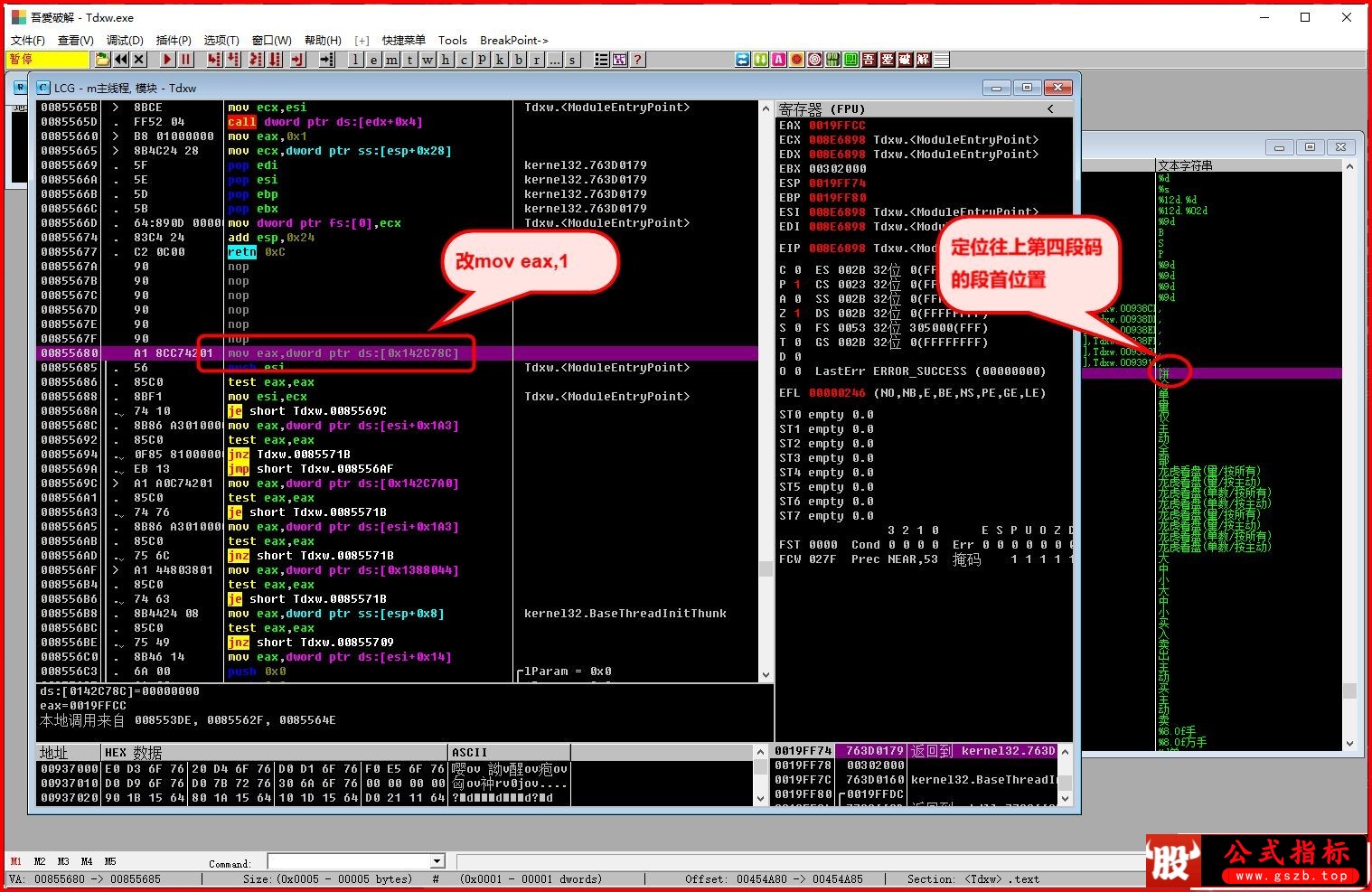Open the 调试(D) menu

click(x=125, y=41)
